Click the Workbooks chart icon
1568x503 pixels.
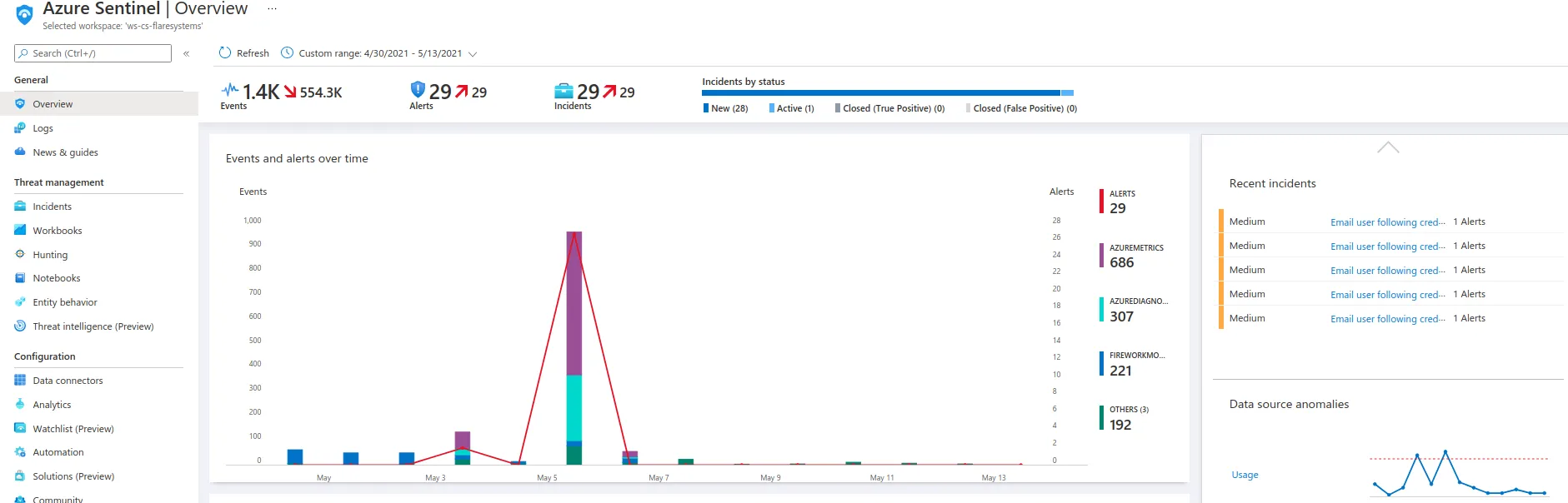[20, 231]
